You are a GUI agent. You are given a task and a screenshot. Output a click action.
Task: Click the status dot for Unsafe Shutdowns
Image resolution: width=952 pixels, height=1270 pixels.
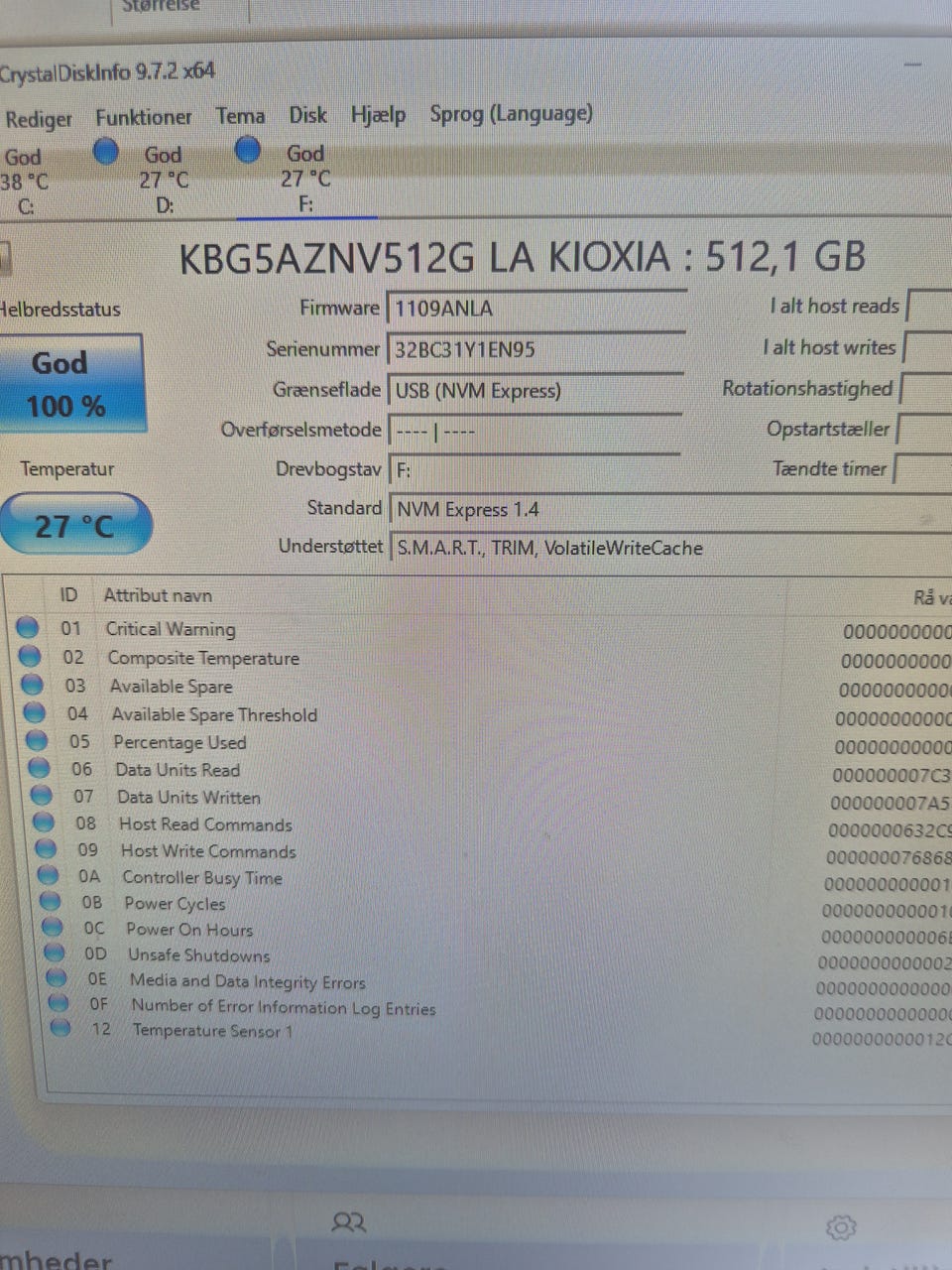pyautogui.click(x=55, y=952)
